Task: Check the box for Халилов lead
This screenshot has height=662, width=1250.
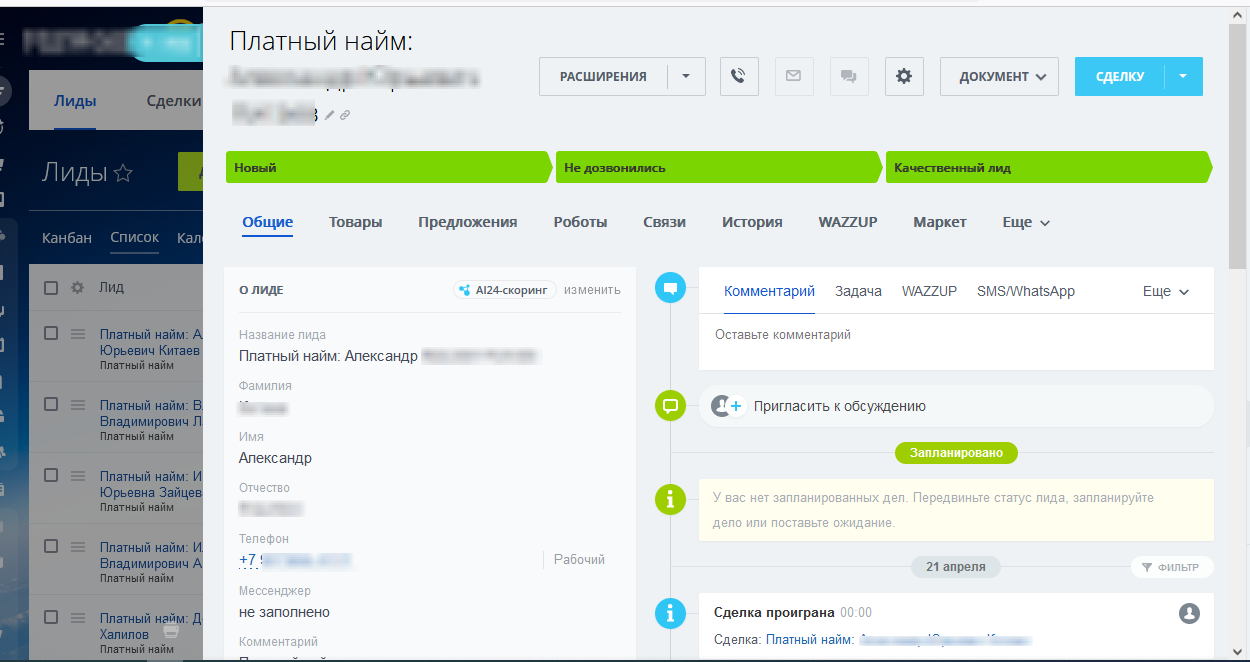Action: point(51,618)
